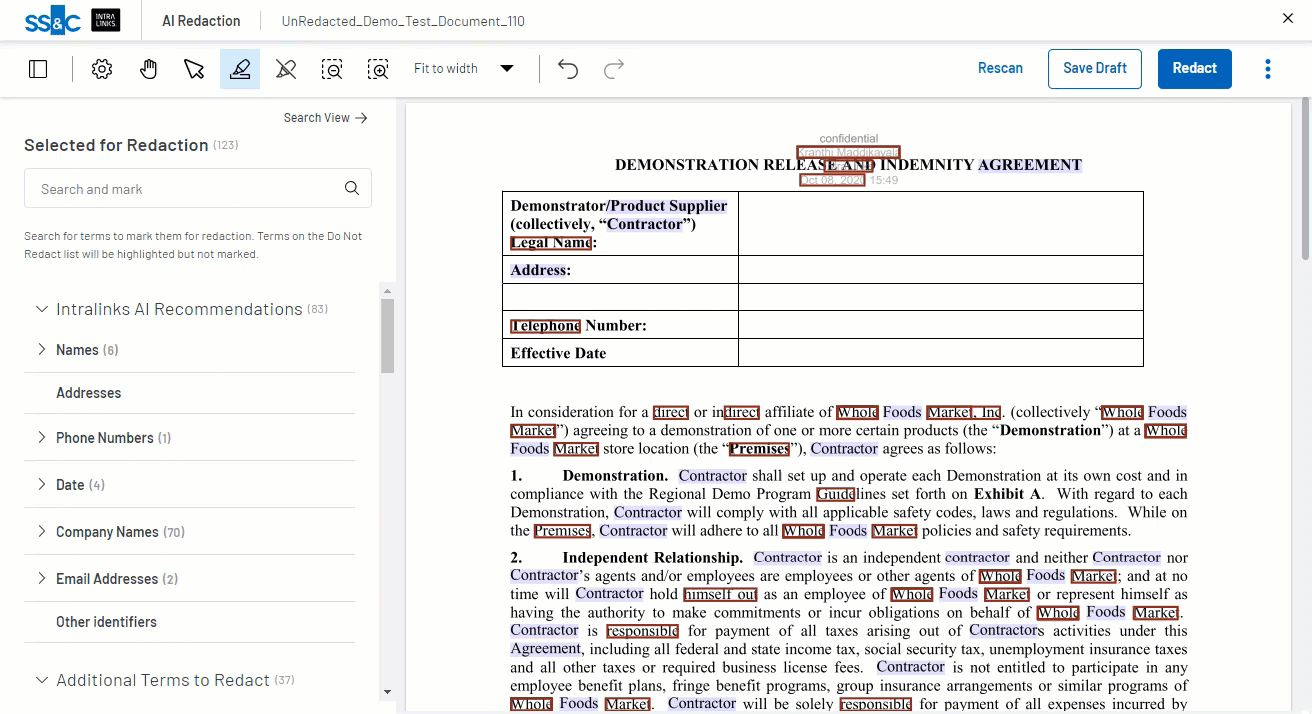Viewport: 1312px width, 714px height.
Task: Click 'Independent Relationship.' section heading
Action: click(x=653, y=558)
